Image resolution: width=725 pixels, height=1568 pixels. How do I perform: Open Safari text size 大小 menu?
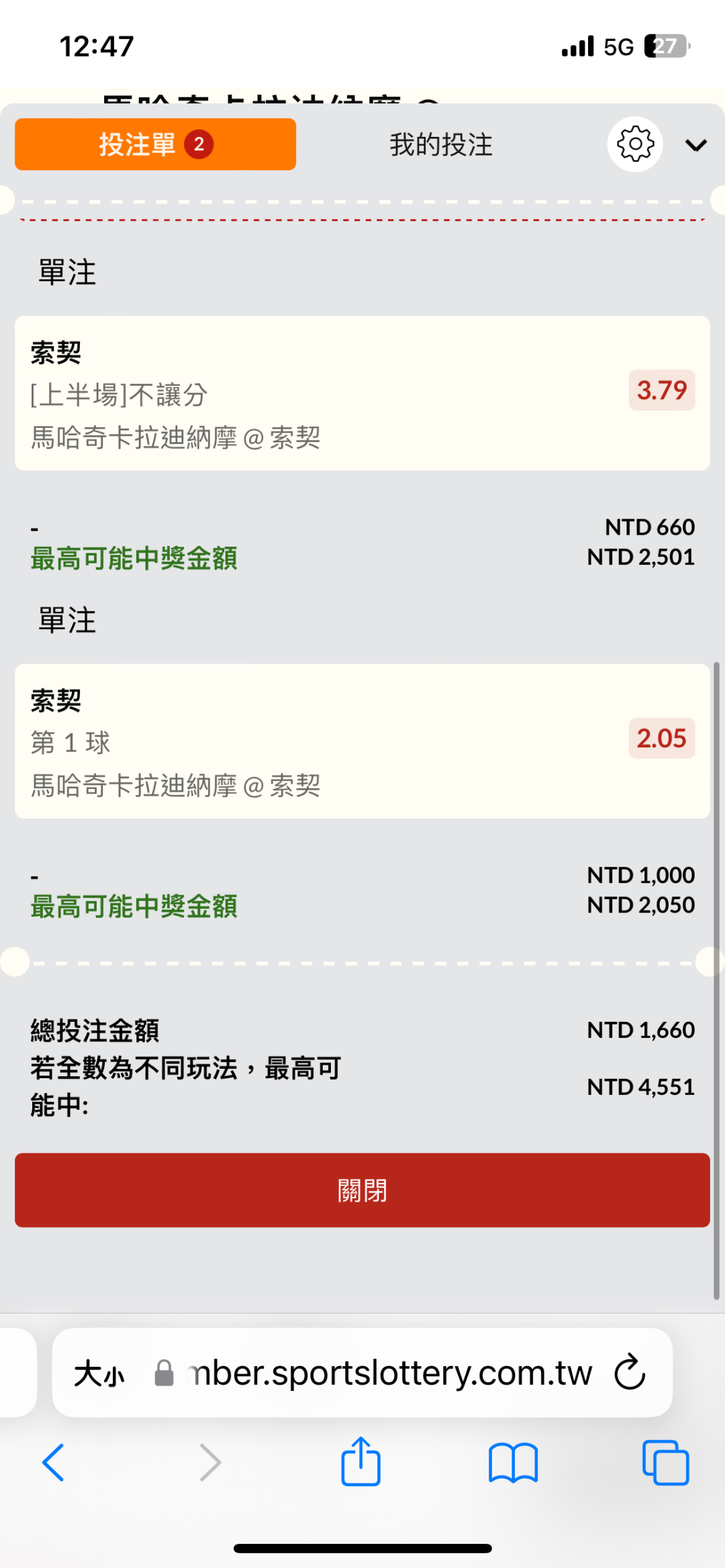(99, 1373)
